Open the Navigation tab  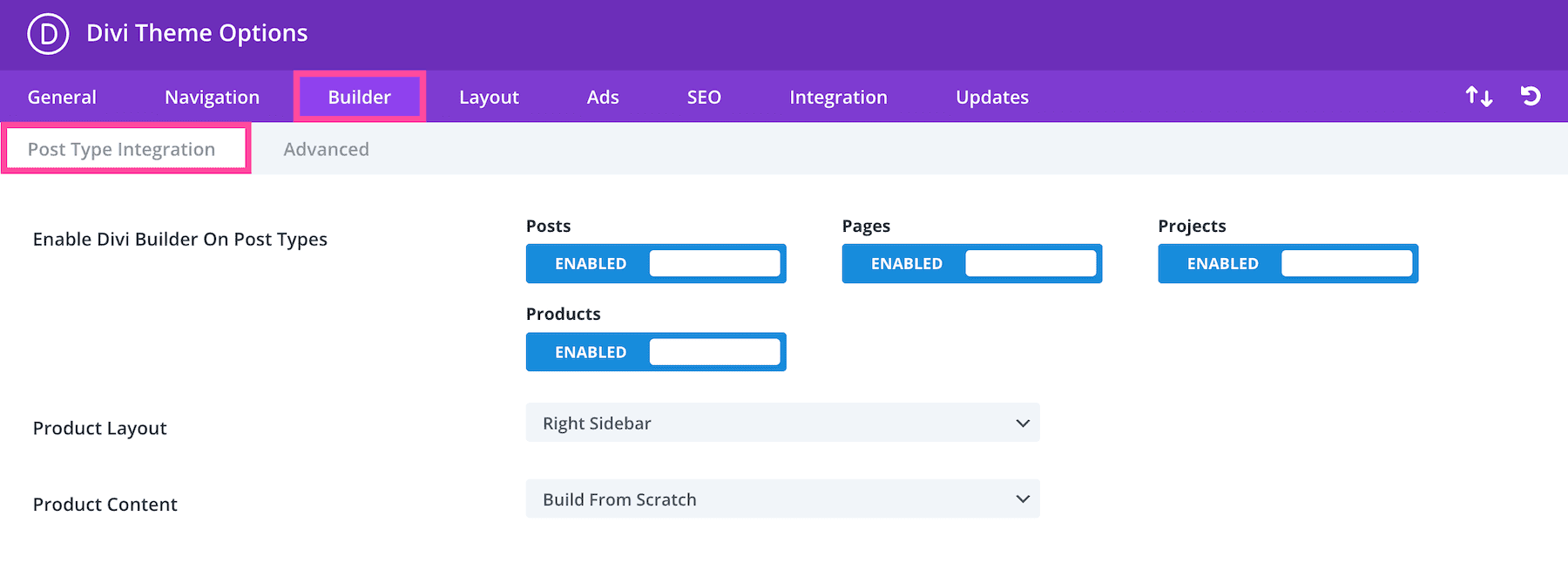coord(212,97)
